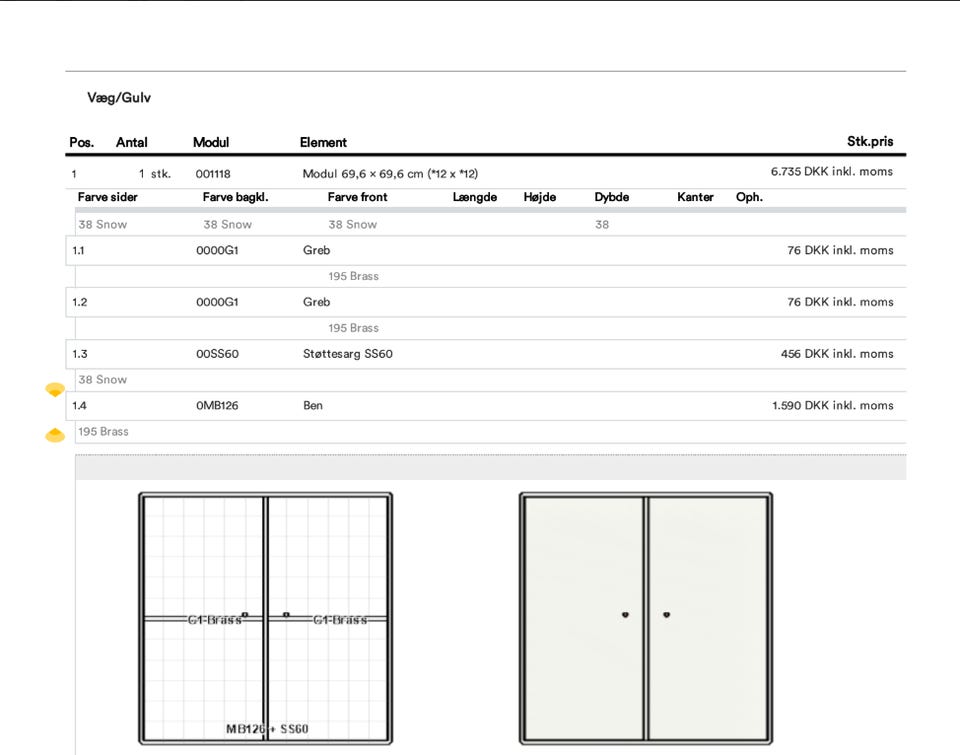The image size is (960, 755).
Task: Click the 6.735 DKK inkl. moms price
Action: (831, 172)
